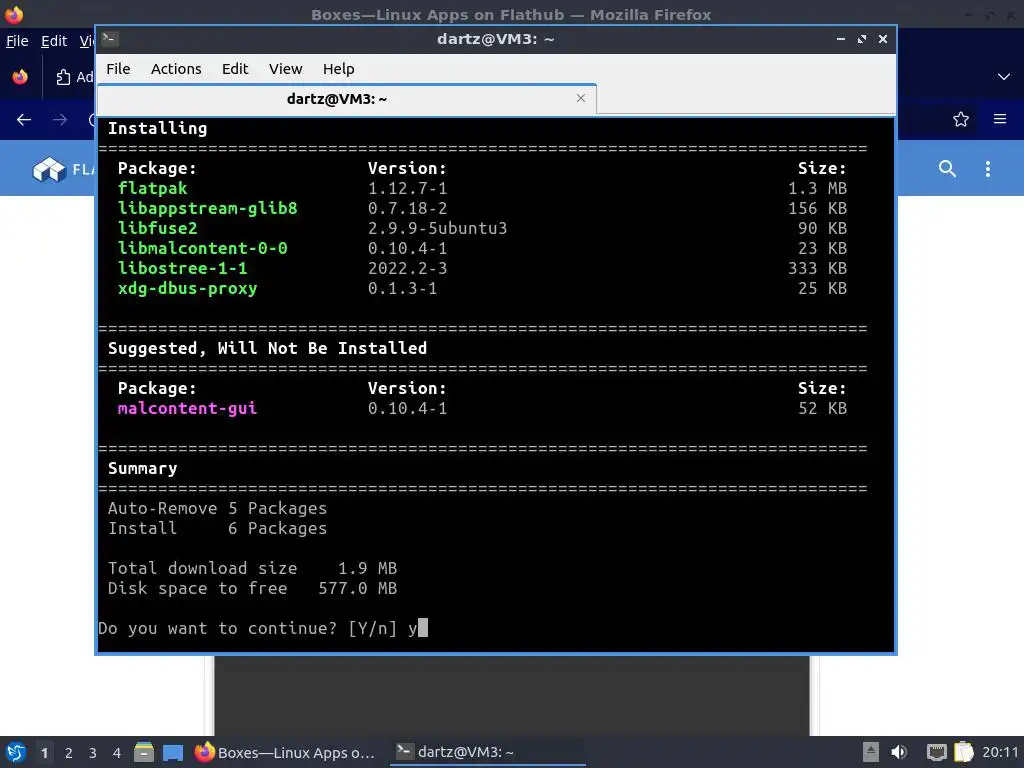1024x768 pixels.
Task: Click the clipboard tray icon
Action: coord(964,752)
